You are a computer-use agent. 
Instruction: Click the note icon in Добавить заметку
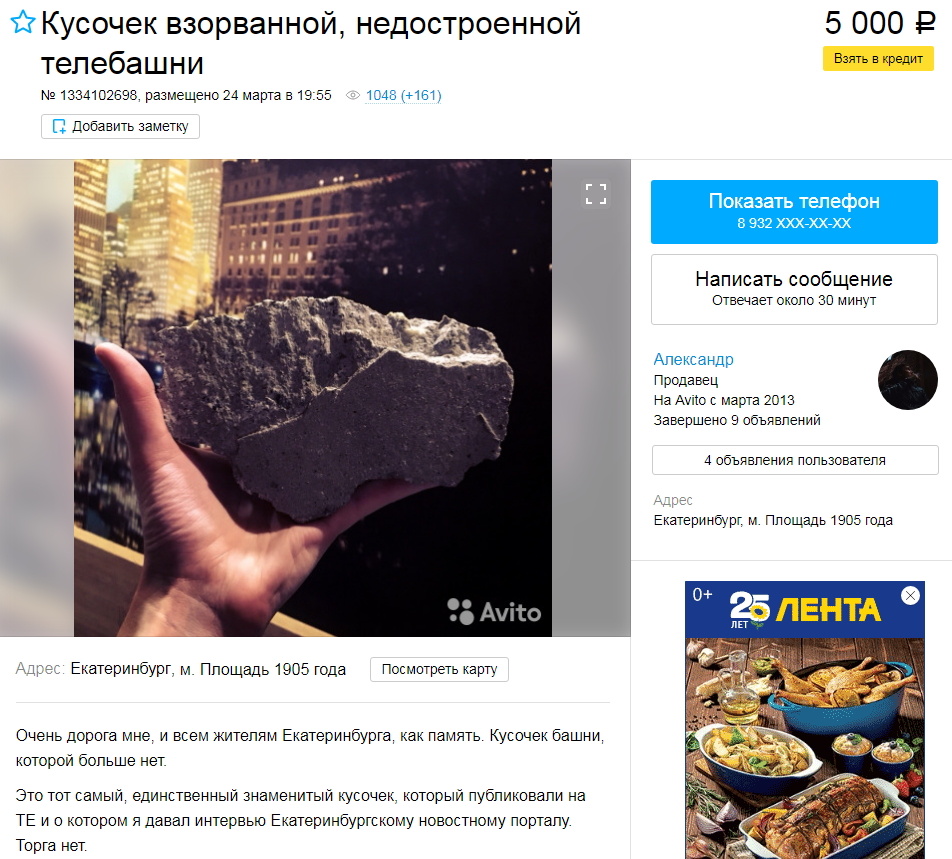(59, 126)
